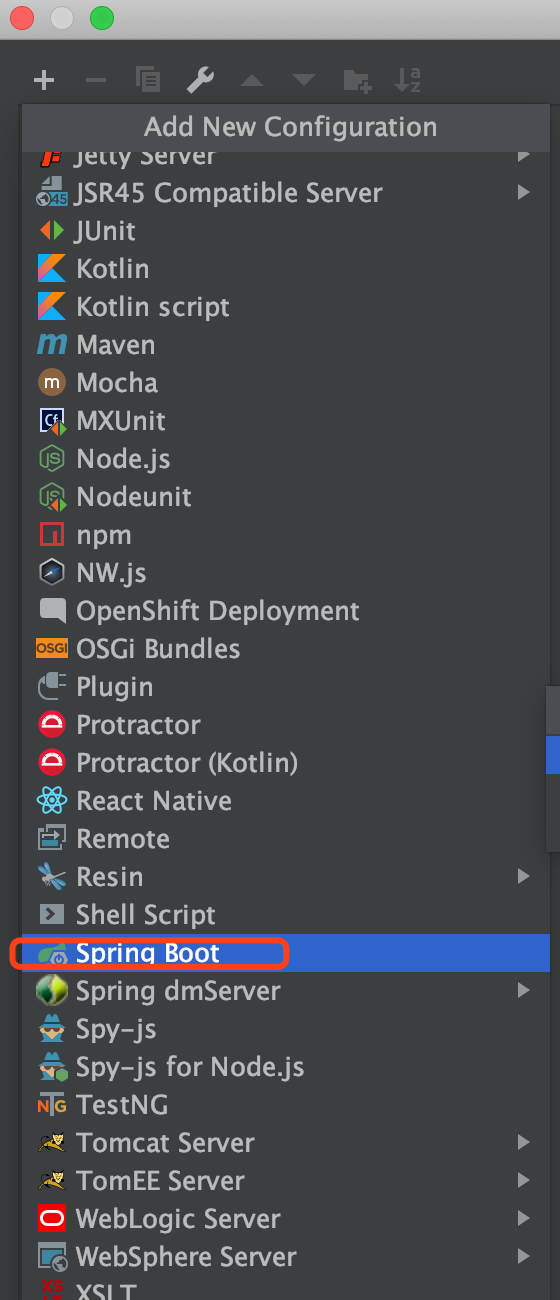Click the macOS green zoom window button
This screenshot has height=1300, width=560.
pos(101,18)
